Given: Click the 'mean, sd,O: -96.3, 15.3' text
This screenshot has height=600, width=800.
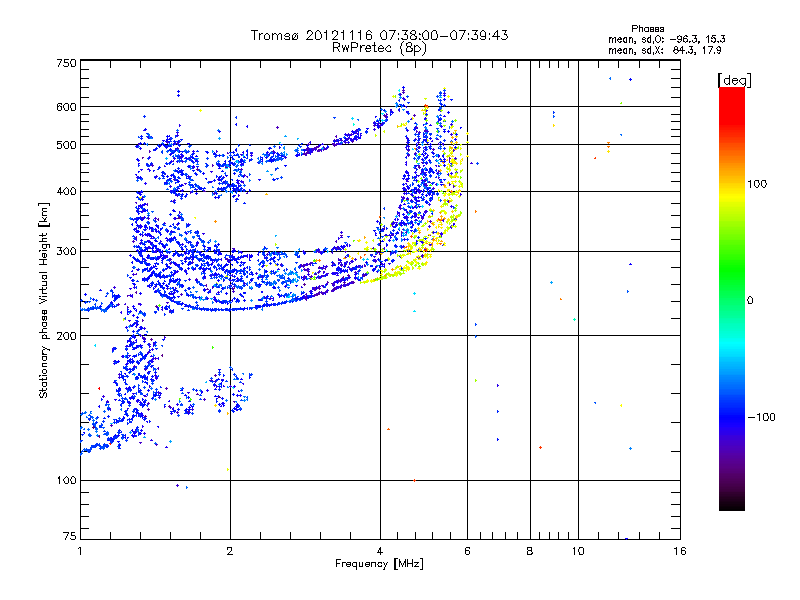Looking at the screenshot, I should click(x=666, y=39).
